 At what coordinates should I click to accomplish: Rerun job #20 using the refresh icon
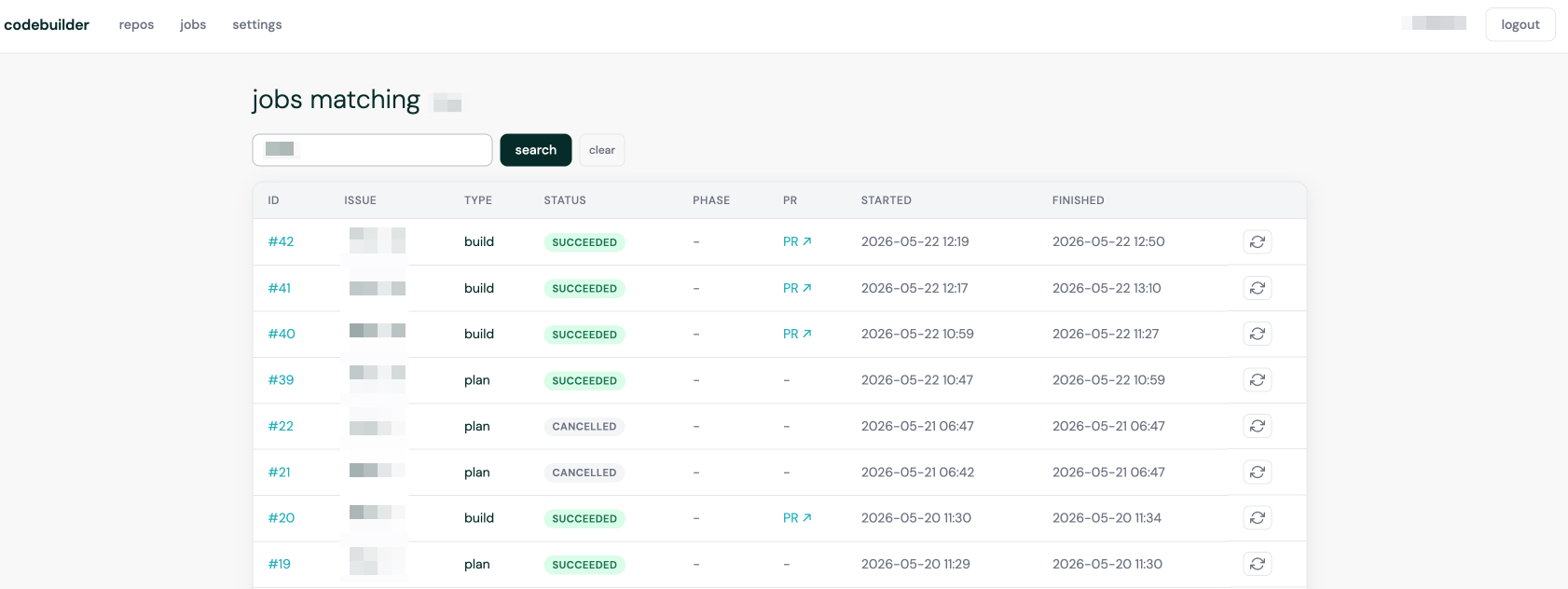coord(1258,518)
